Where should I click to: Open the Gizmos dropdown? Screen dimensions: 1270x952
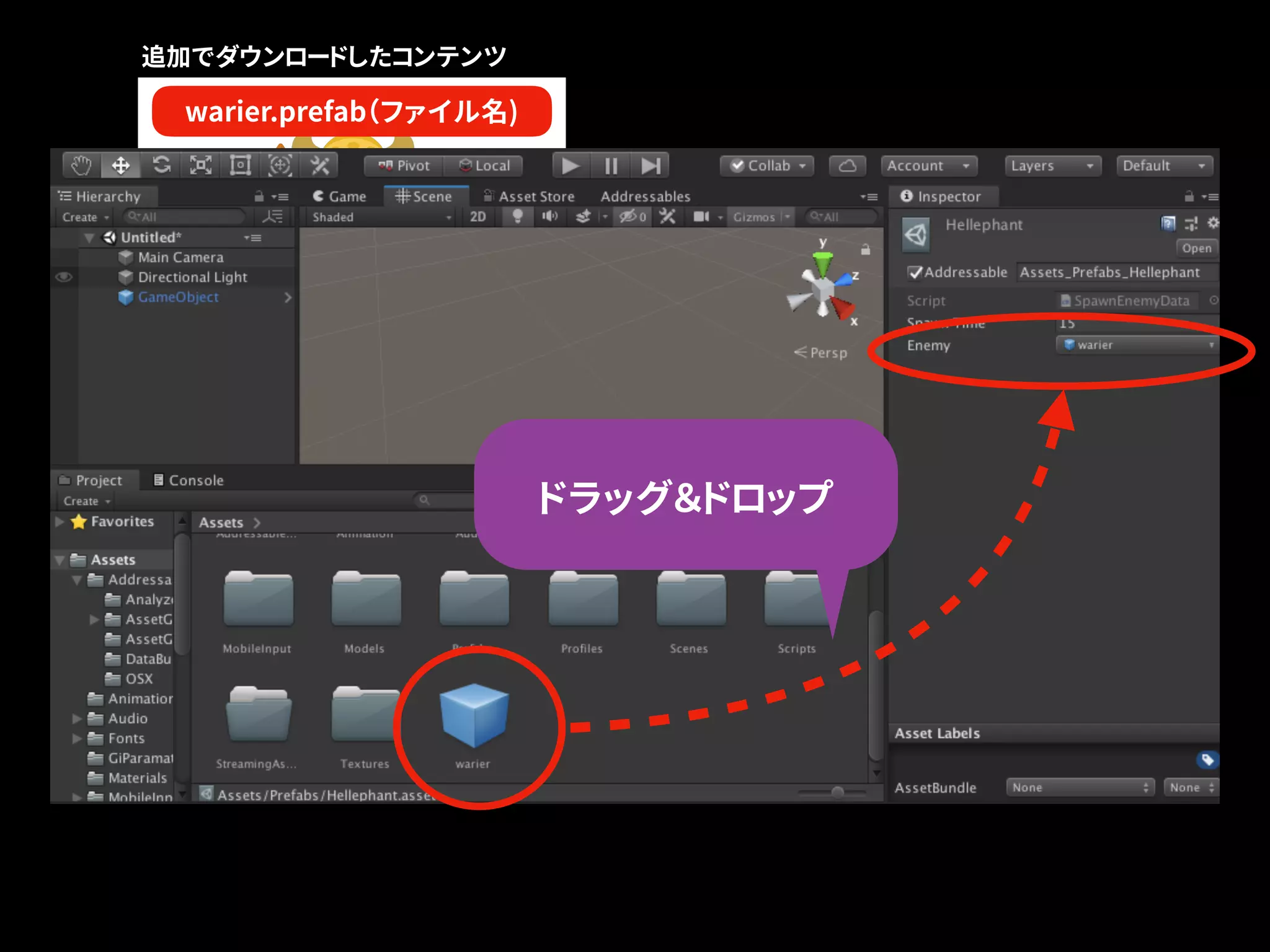pyautogui.click(x=762, y=217)
